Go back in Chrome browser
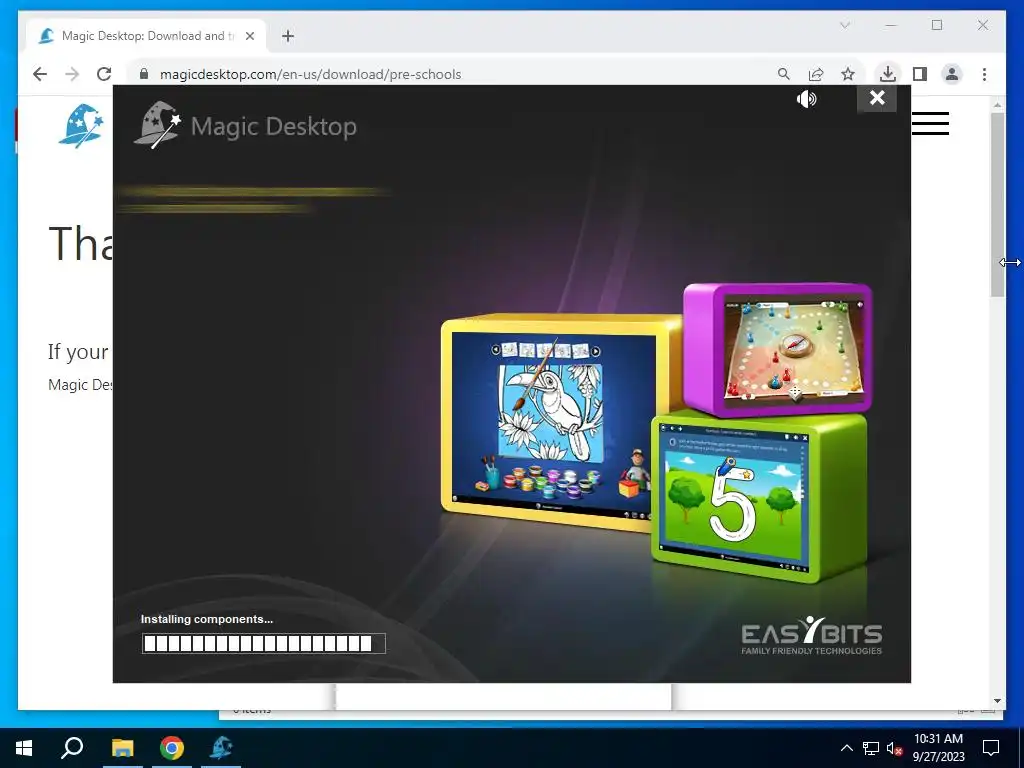The height and width of the screenshot is (768, 1024). click(x=40, y=74)
